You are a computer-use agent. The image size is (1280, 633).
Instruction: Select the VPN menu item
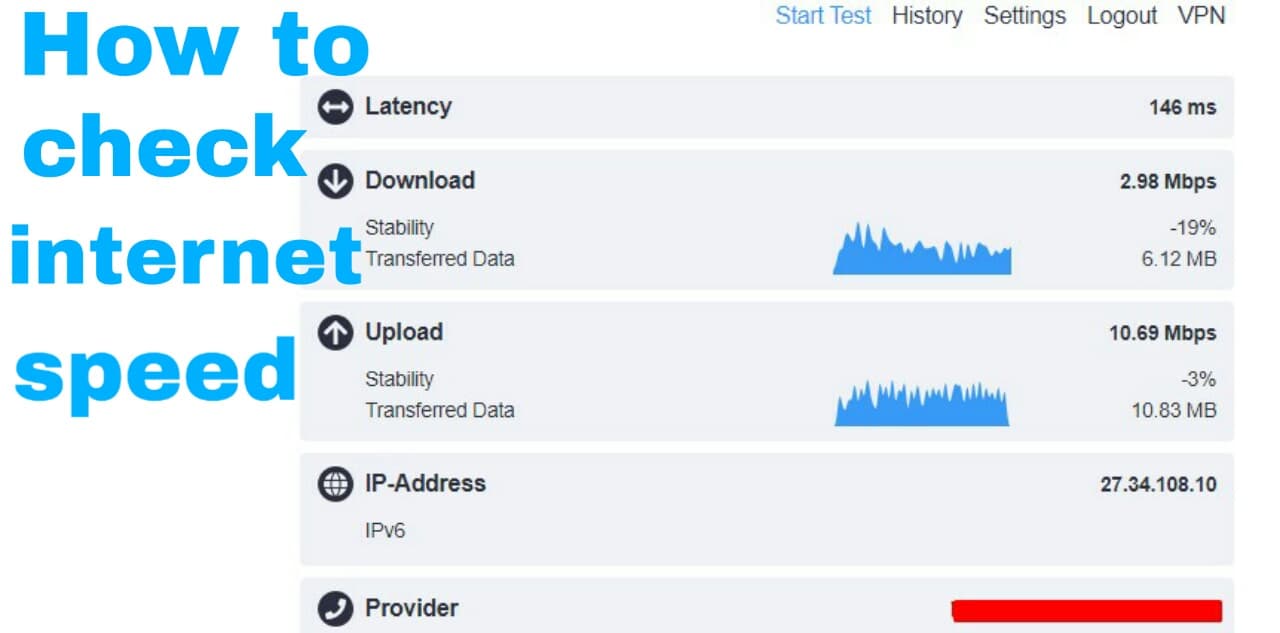pos(1203,15)
